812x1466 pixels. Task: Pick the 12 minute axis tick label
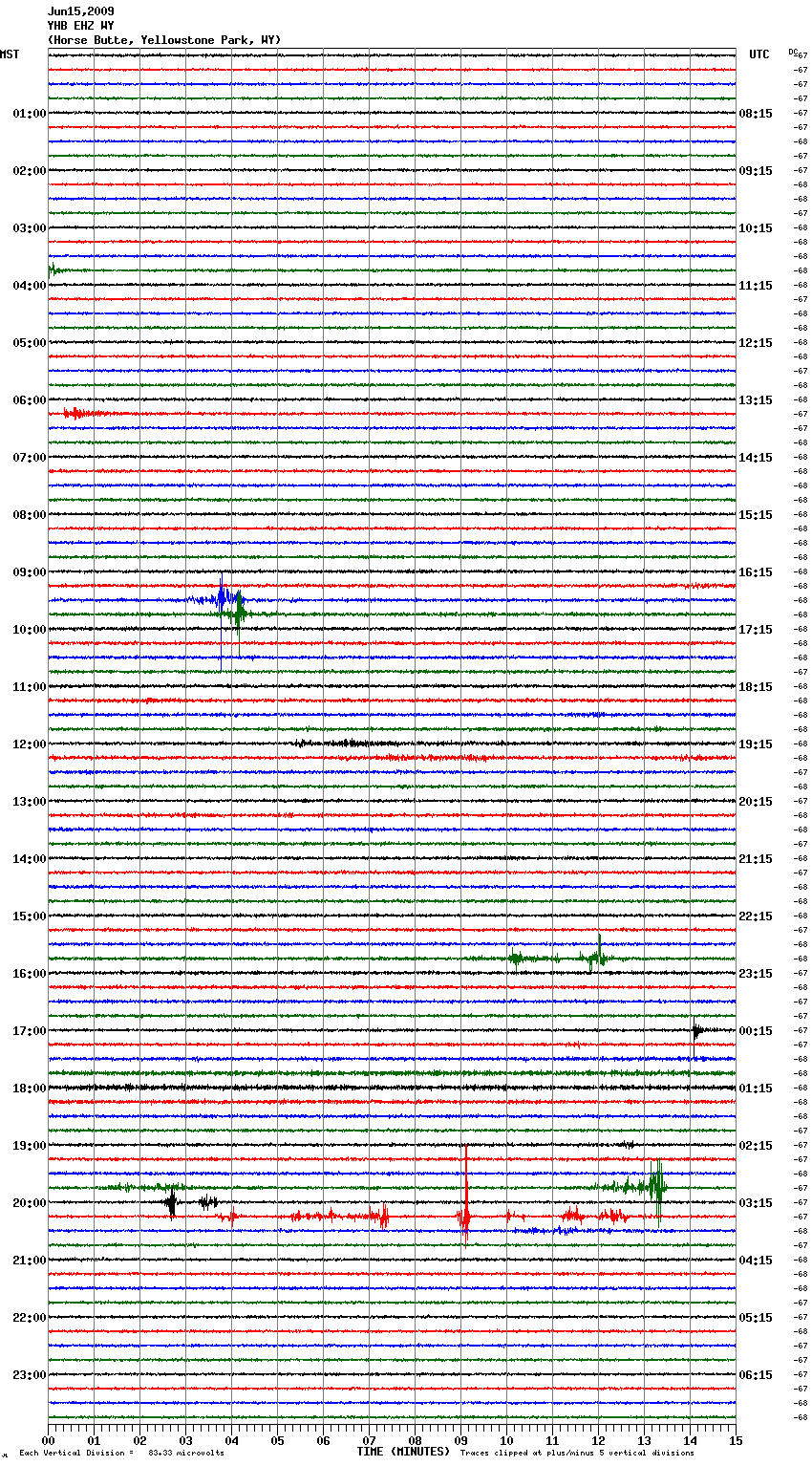tap(598, 1440)
